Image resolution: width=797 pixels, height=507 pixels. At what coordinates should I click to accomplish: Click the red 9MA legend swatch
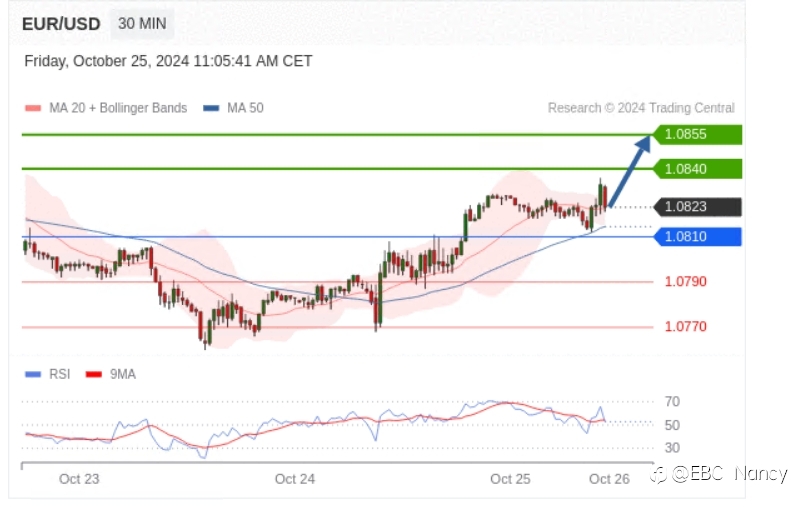point(94,375)
